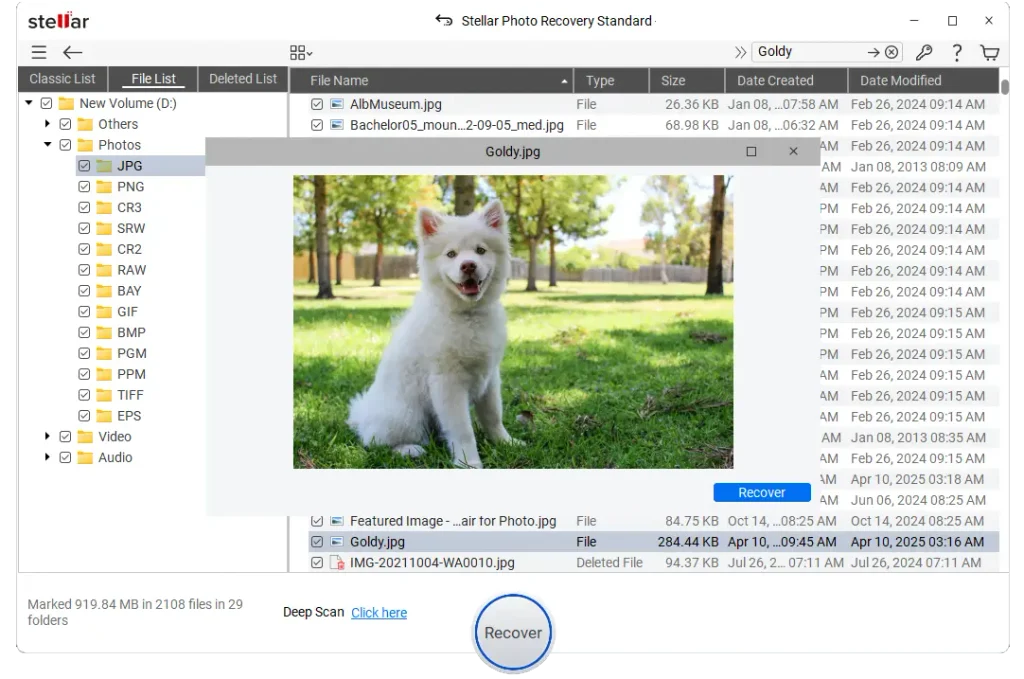Switch to File List tab

[153, 79]
